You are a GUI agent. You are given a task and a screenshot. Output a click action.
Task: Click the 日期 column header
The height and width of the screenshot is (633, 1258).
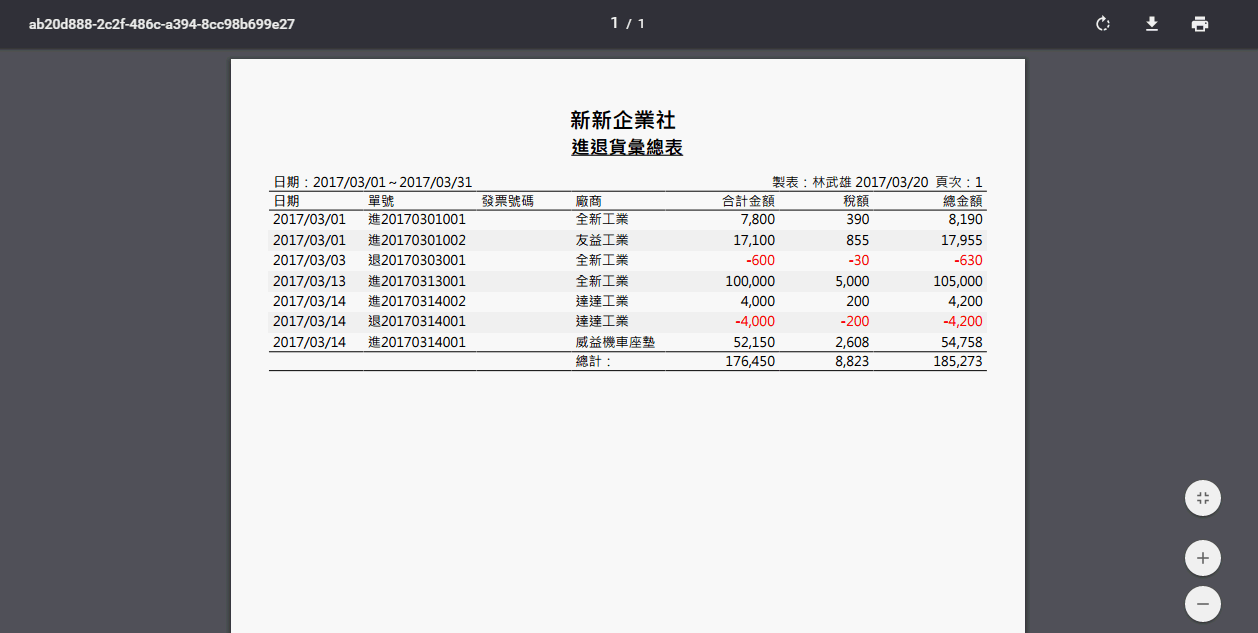(x=286, y=200)
